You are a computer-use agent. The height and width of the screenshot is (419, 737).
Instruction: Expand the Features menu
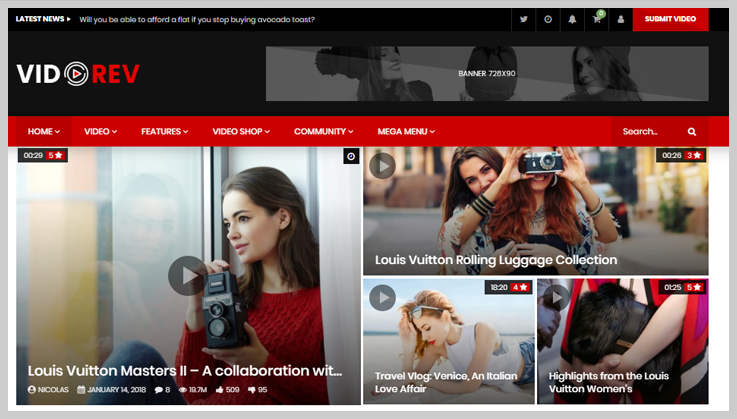[x=165, y=132]
